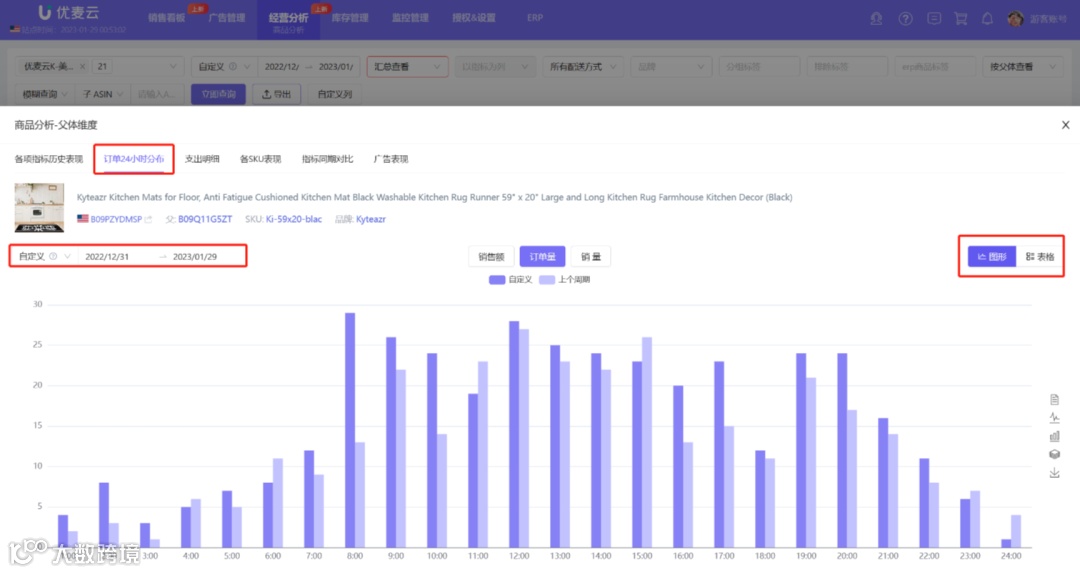Screen dimensions: 1080x573
Task: Select the 销量 metric
Action: point(591,256)
